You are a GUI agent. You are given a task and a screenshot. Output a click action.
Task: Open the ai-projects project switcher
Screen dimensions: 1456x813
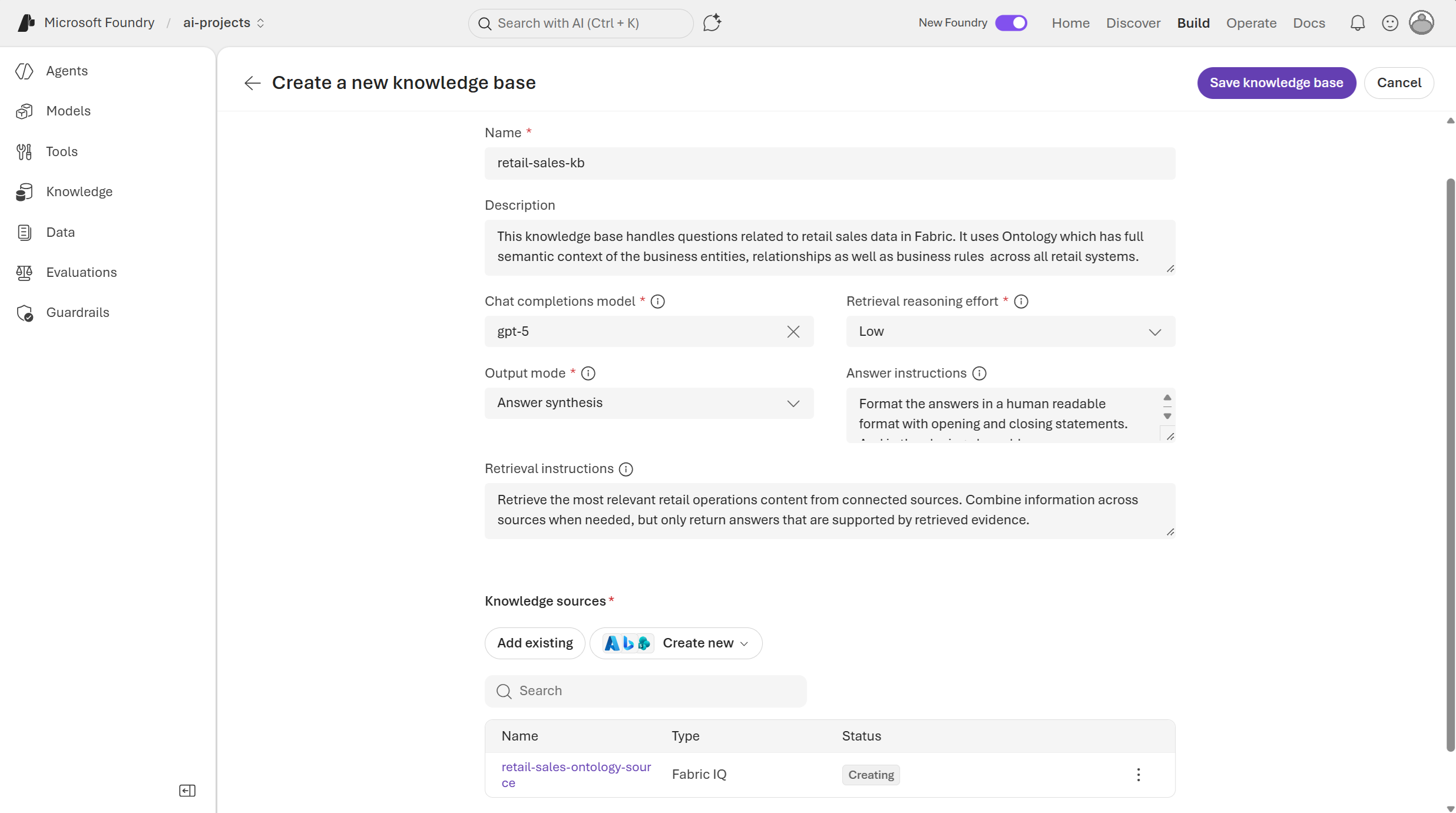224,23
